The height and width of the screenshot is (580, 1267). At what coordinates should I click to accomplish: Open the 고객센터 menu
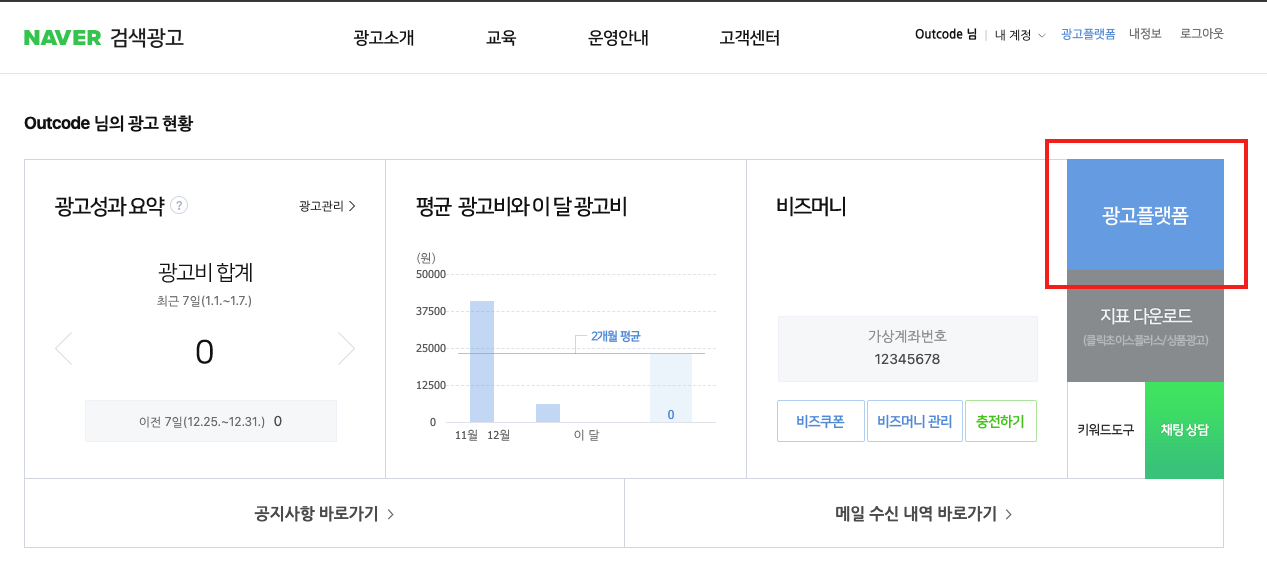749,38
